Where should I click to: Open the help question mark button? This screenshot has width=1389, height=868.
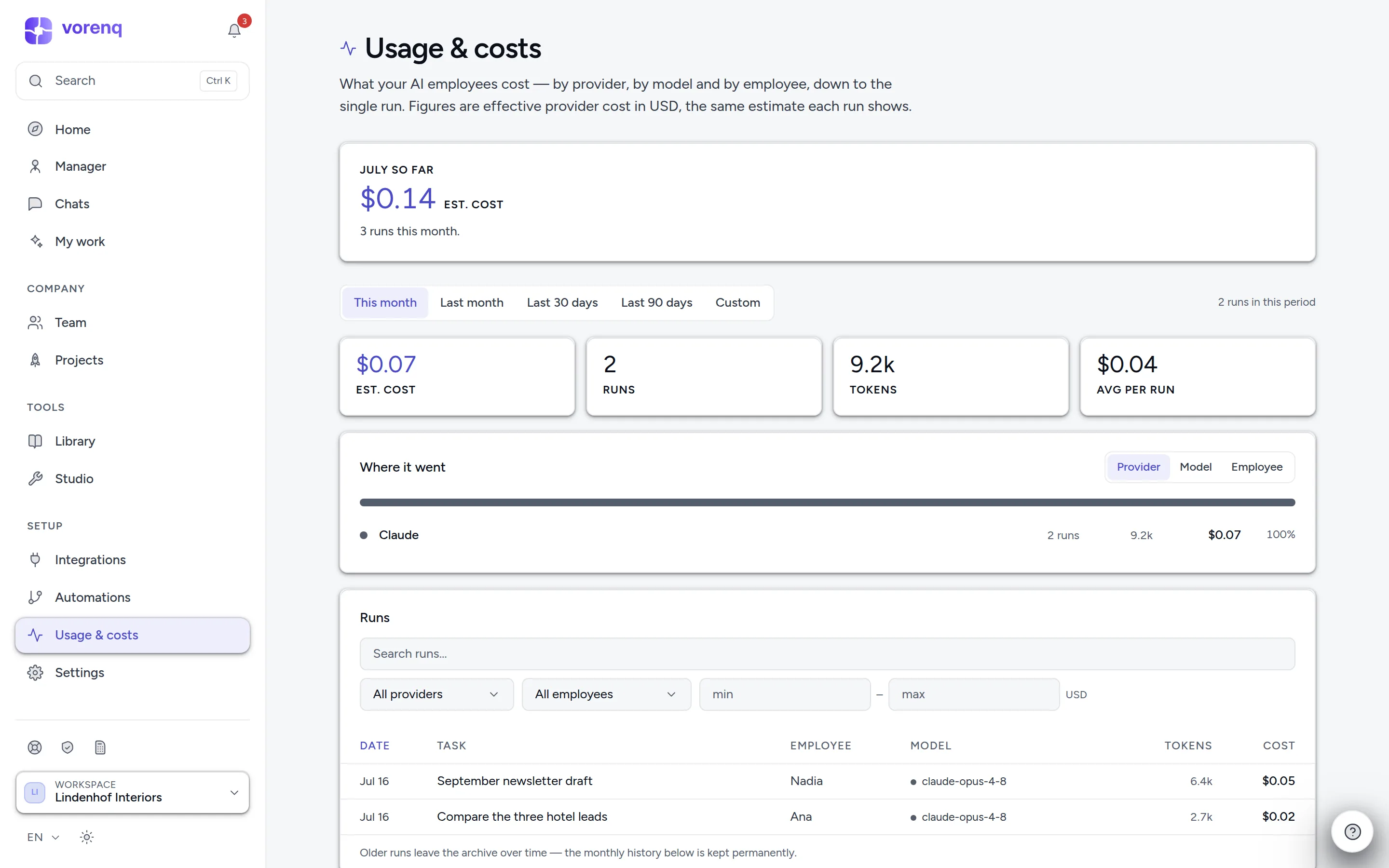(x=1352, y=831)
